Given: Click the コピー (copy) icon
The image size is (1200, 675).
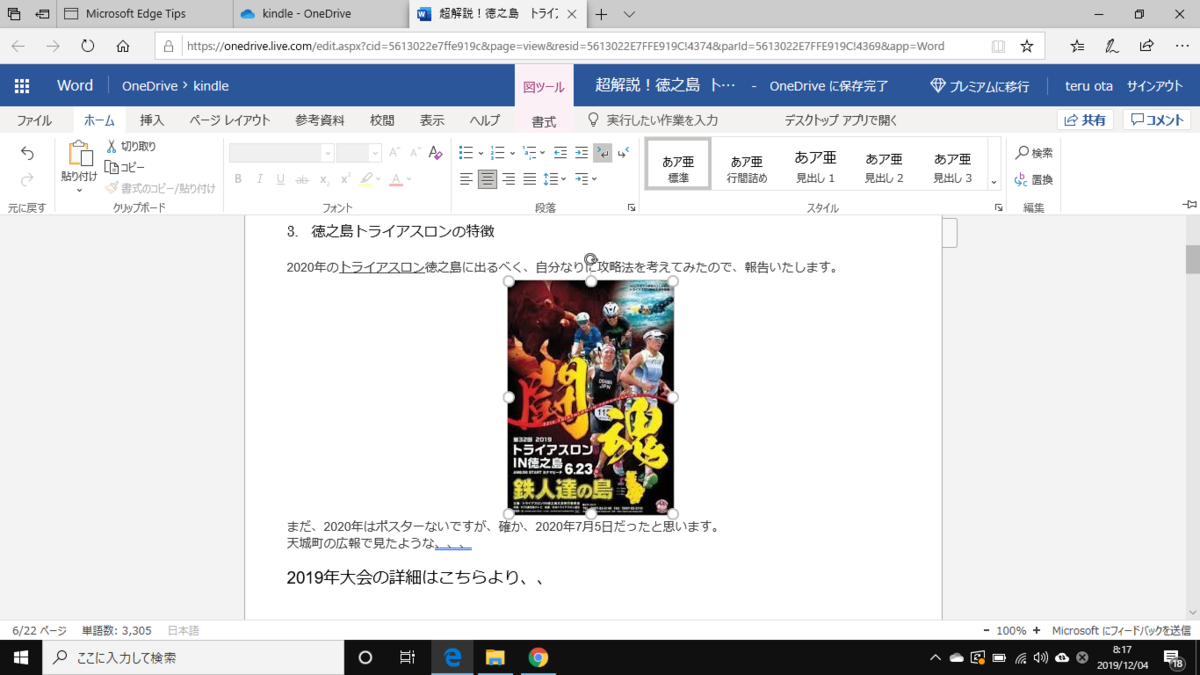Looking at the screenshot, I should pos(111,168).
